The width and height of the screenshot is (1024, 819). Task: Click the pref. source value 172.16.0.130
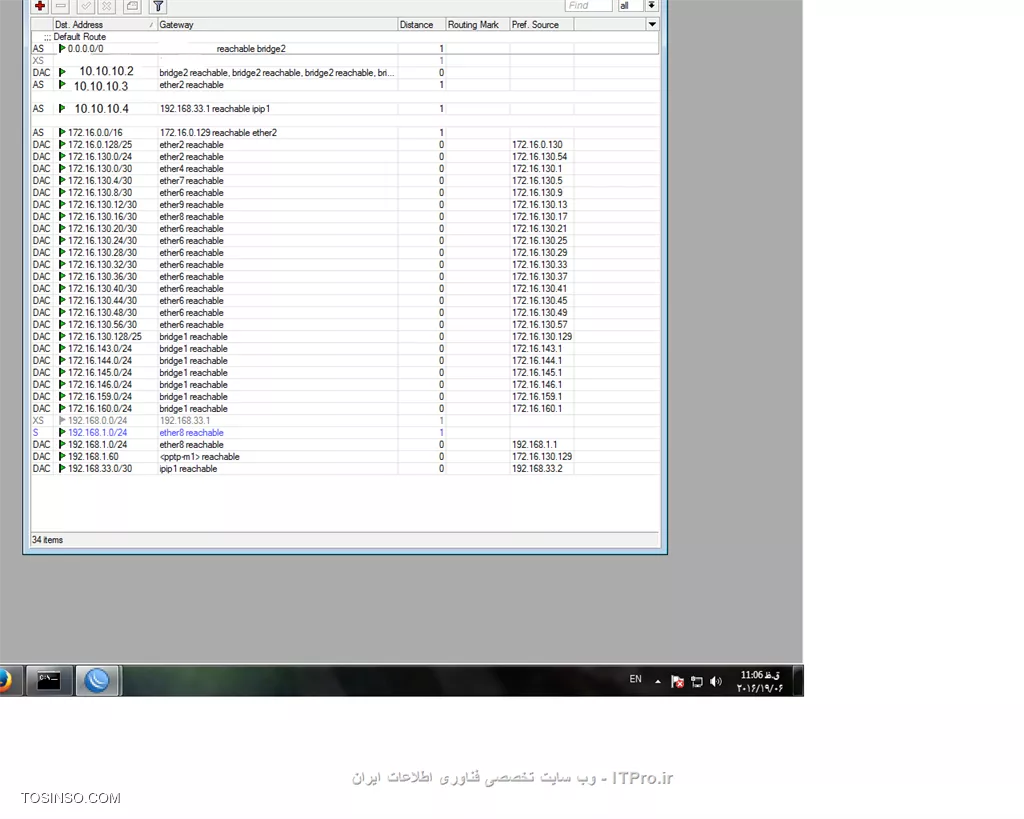[537, 144]
